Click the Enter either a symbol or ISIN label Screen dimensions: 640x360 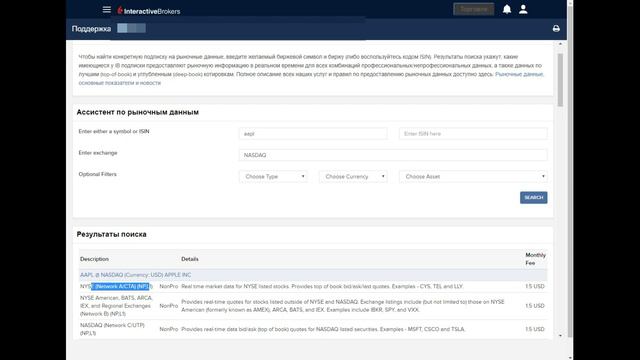(x=114, y=131)
